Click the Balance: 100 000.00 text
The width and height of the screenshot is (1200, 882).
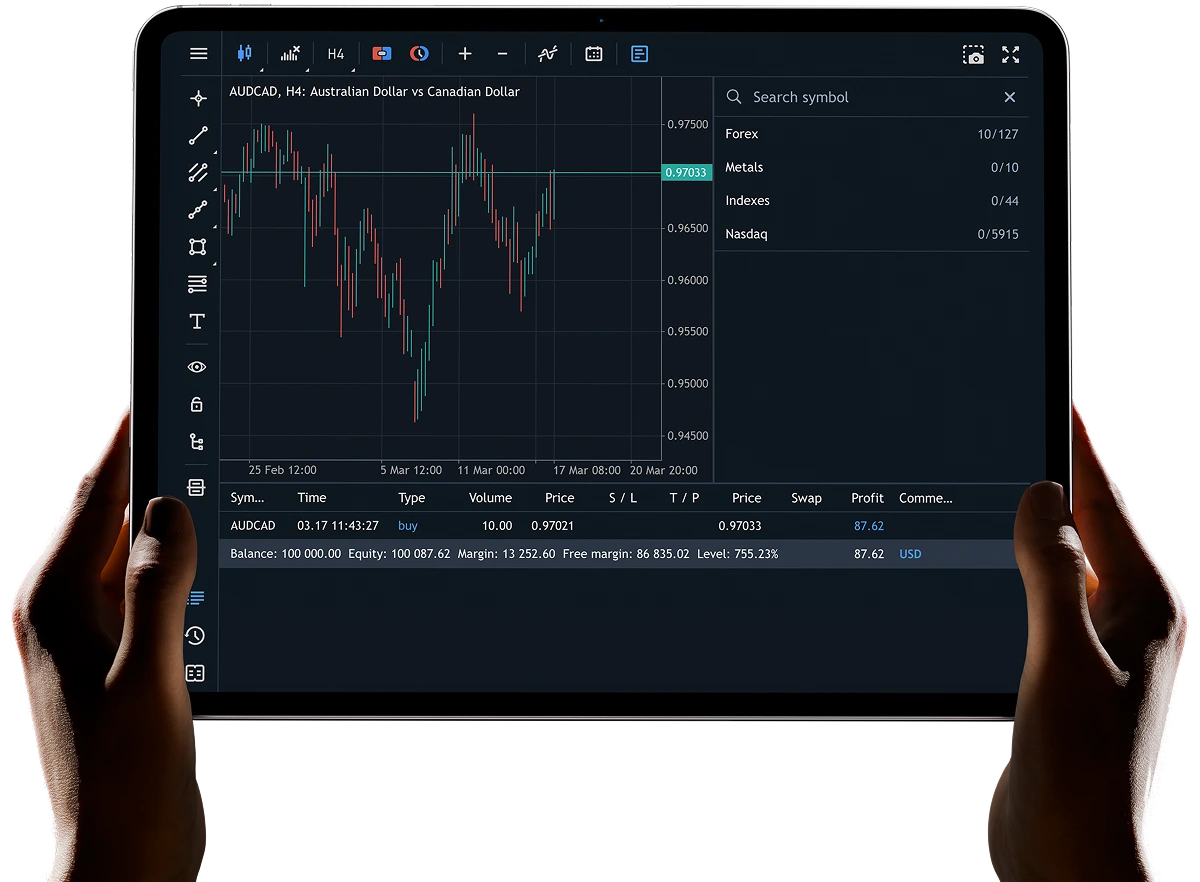285,554
